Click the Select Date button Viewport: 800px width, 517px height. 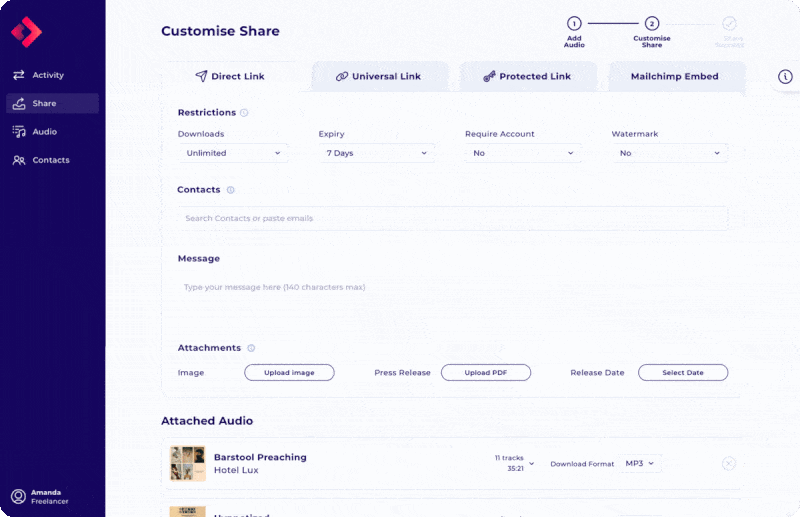point(683,373)
